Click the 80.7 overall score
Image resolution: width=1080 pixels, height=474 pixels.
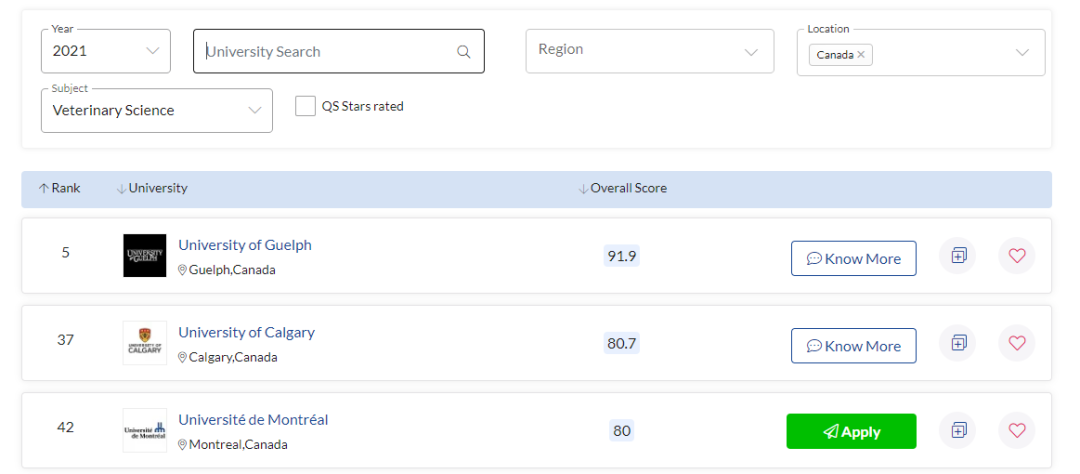click(x=621, y=343)
